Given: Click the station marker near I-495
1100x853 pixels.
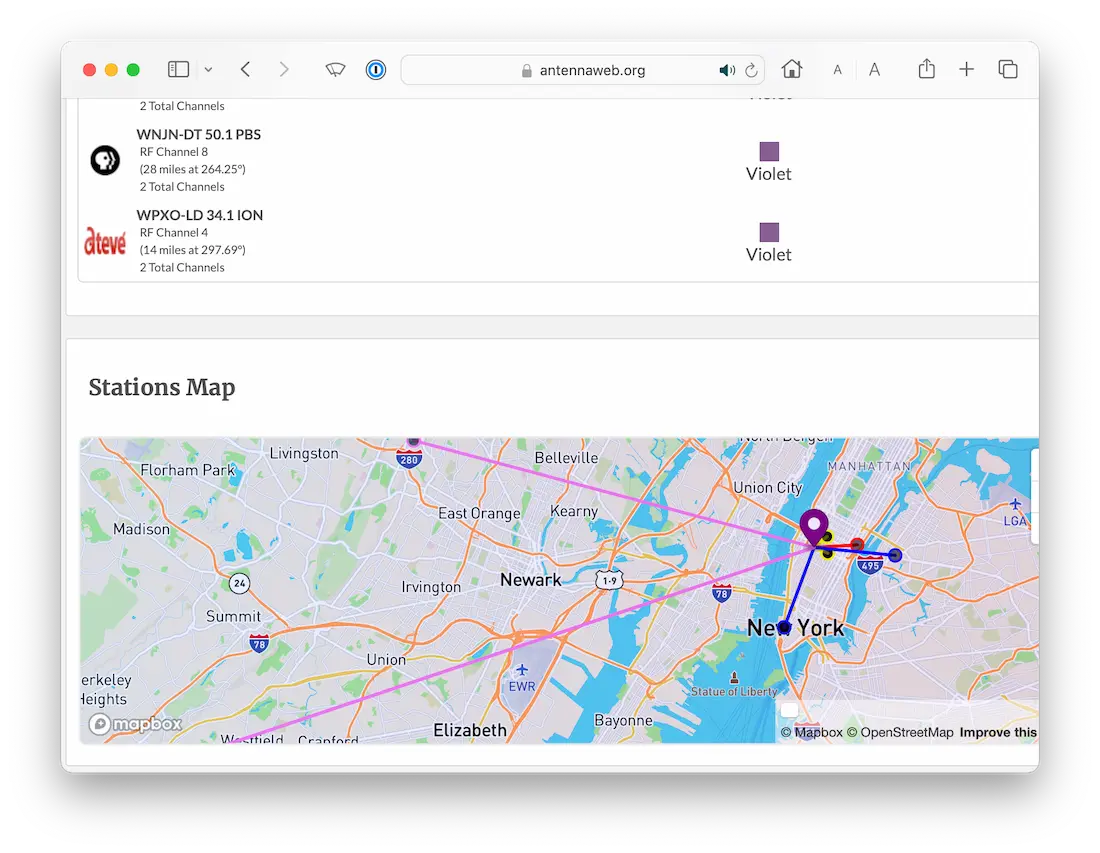Looking at the screenshot, I should pos(895,556).
